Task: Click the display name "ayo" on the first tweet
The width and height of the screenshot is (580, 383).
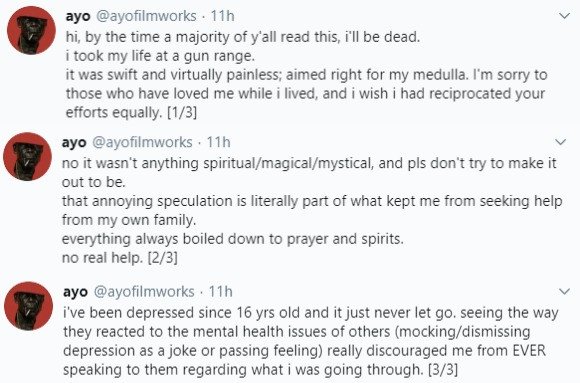Action: click(78, 17)
